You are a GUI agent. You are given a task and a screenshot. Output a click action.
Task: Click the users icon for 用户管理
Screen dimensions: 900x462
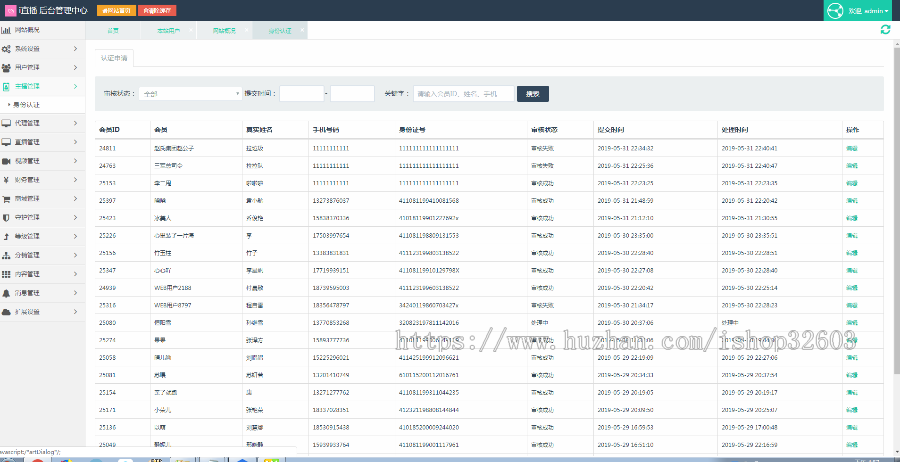6,67
